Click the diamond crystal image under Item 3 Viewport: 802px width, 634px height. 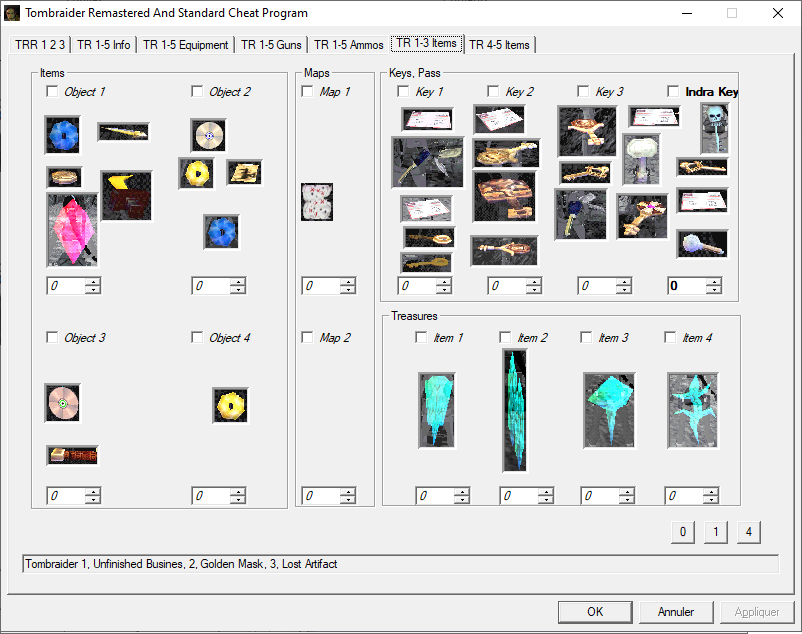coord(609,411)
